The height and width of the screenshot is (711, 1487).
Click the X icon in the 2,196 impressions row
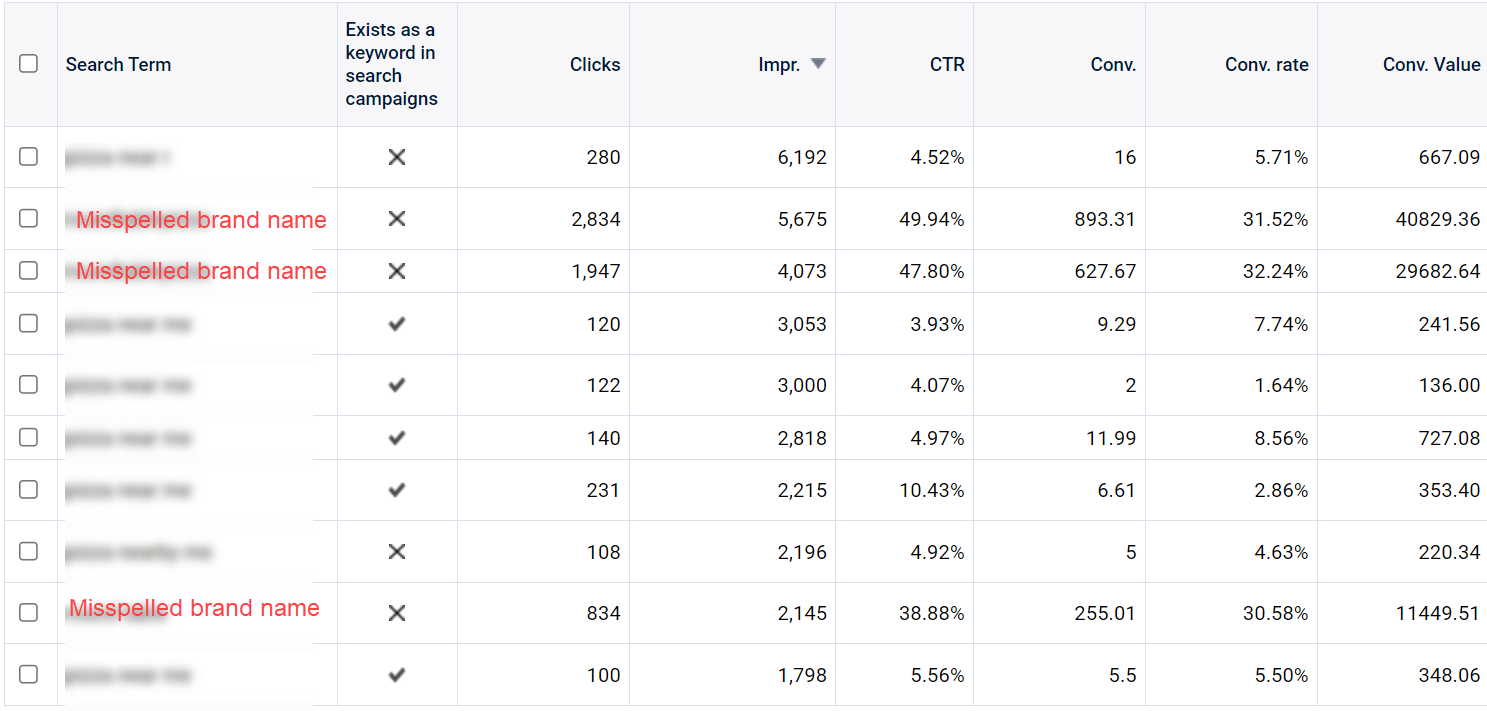397,552
